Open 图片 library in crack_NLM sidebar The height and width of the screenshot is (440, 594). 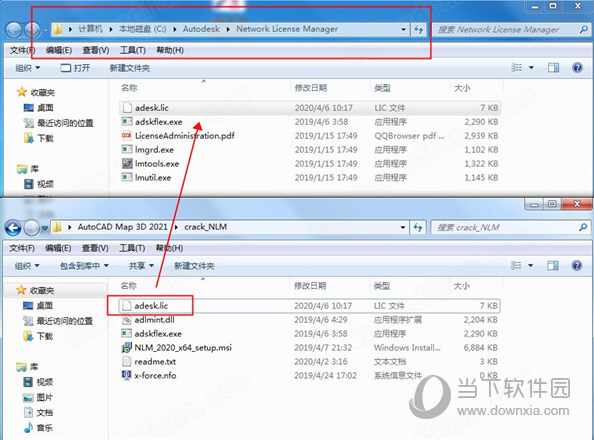pos(38,398)
